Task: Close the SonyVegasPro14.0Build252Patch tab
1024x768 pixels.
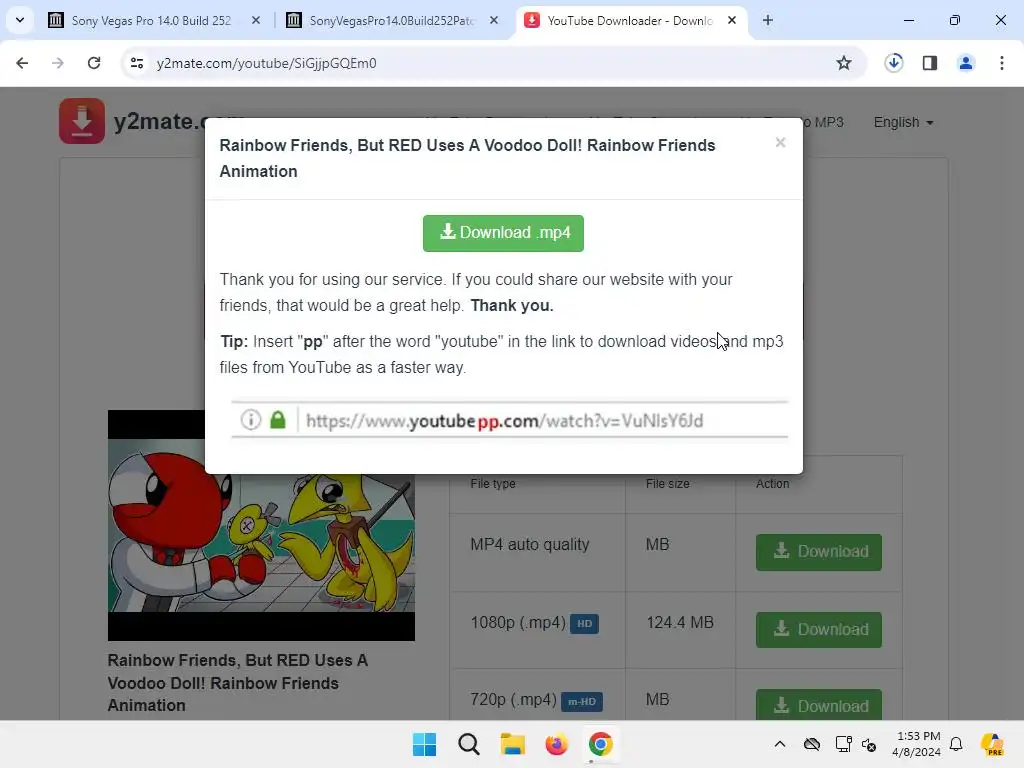Action: 494,21
